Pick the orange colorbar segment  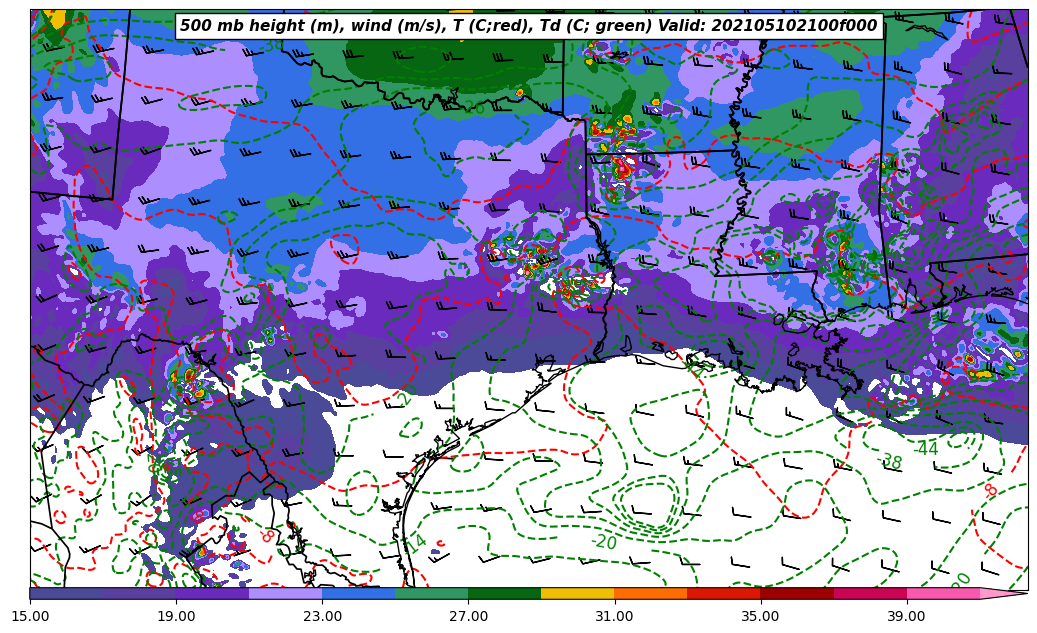click(650, 594)
